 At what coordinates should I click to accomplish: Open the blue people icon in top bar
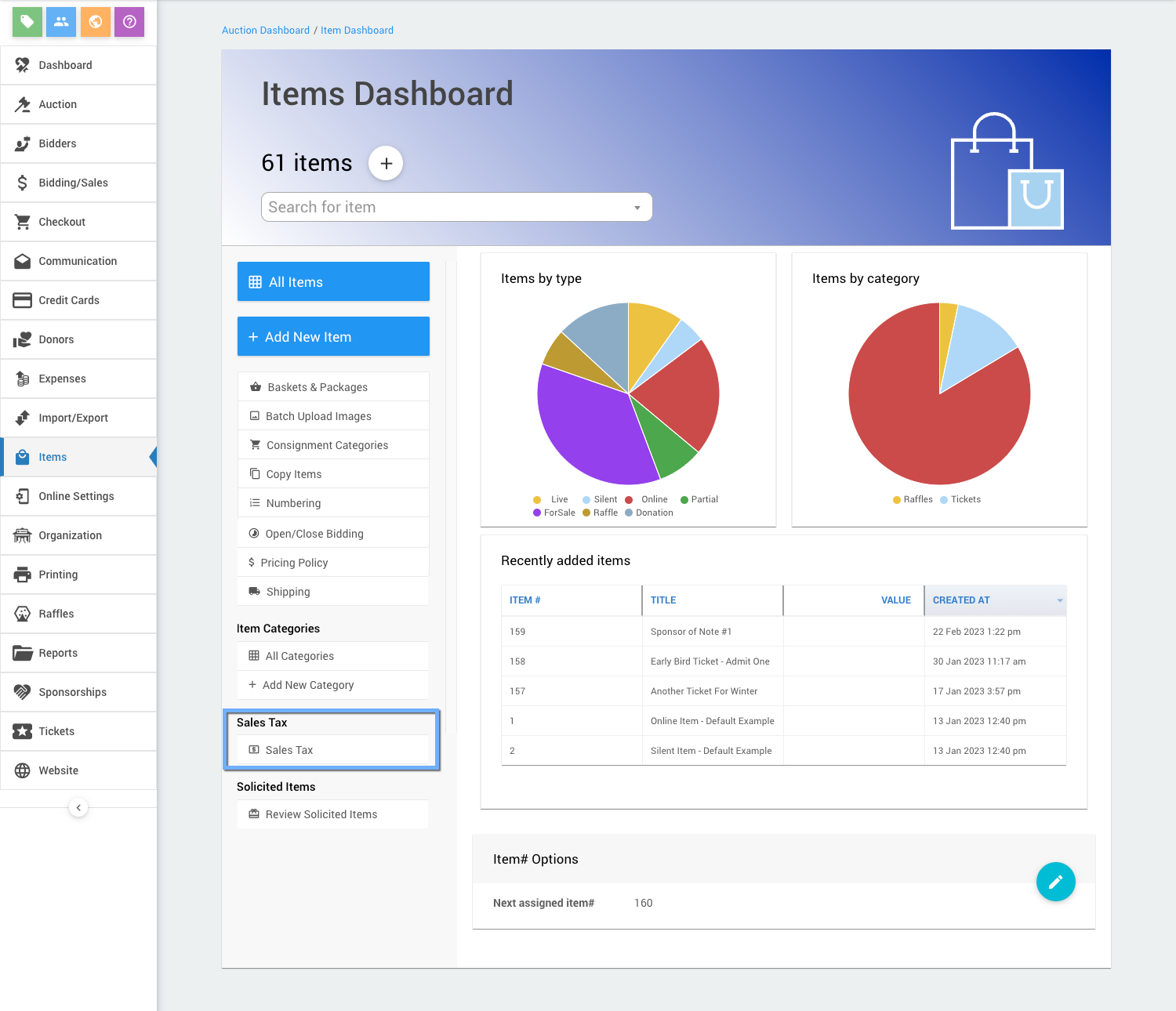pyautogui.click(x=61, y=22)
